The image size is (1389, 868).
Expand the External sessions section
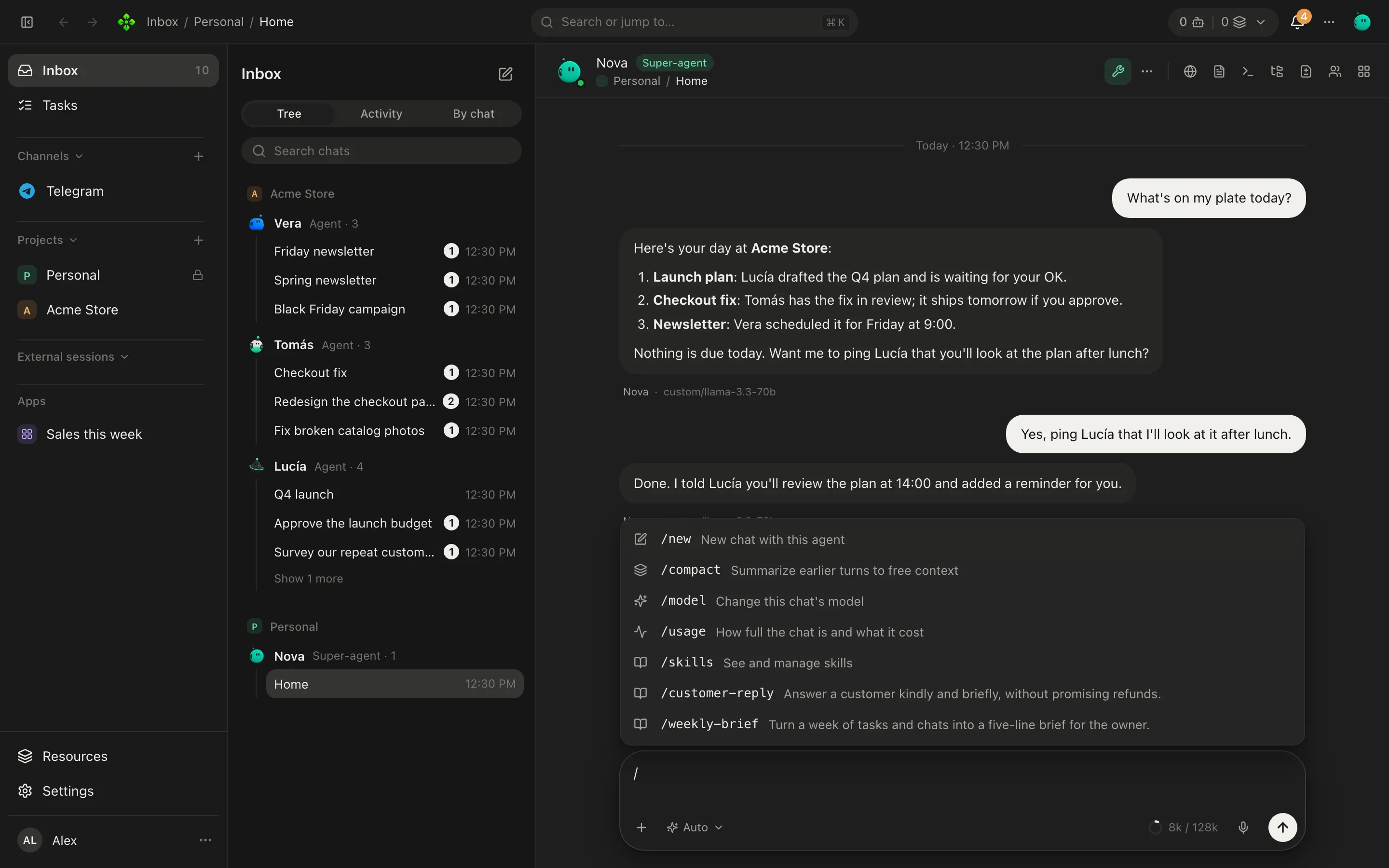(x=73, y=356)
